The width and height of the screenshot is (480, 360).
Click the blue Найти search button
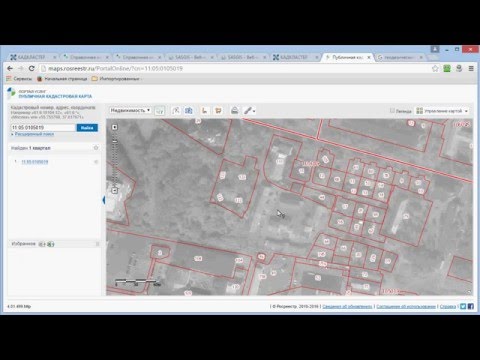pos(87,128)
